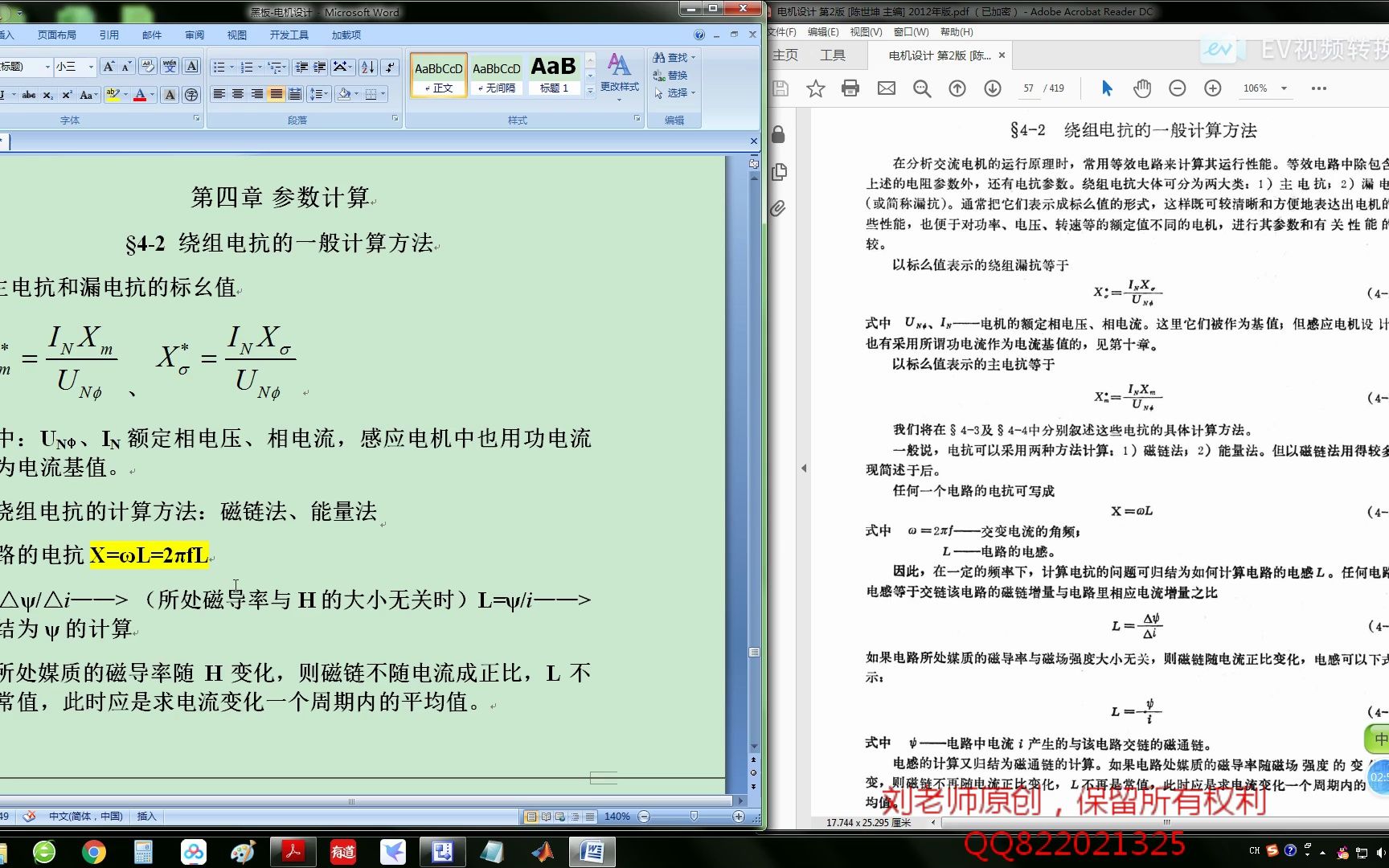
Task: Apply distributed alignment
Action: [x=295, y=95]
